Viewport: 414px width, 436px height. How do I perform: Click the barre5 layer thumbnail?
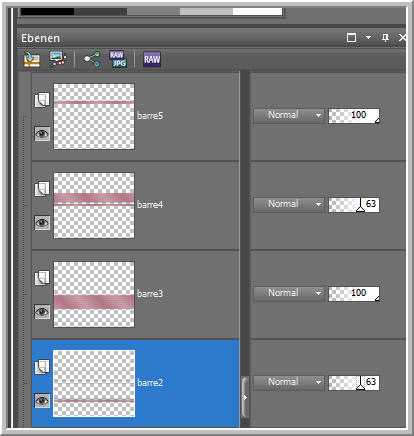[x=94, y=116]
